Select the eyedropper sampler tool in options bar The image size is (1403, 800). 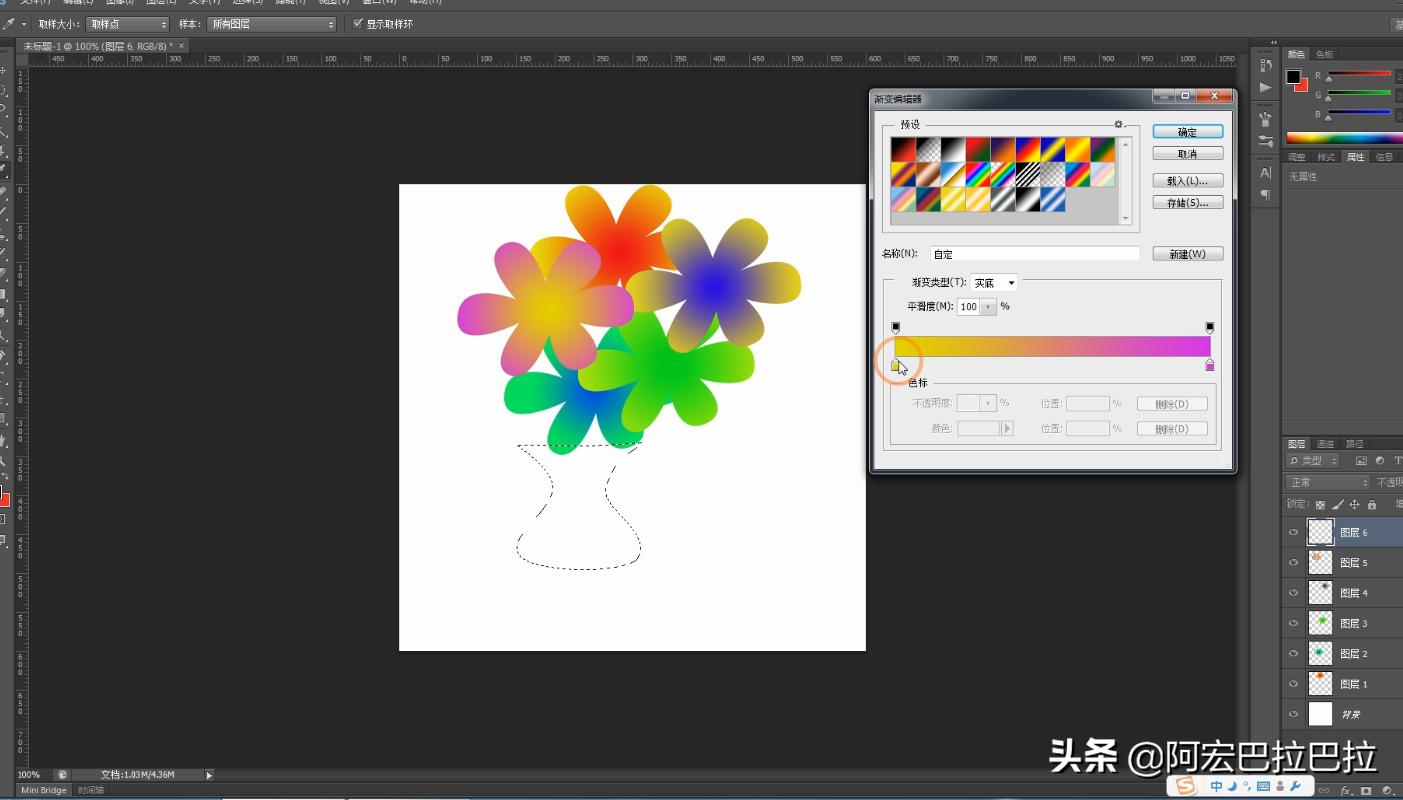[x=11, y=24]
